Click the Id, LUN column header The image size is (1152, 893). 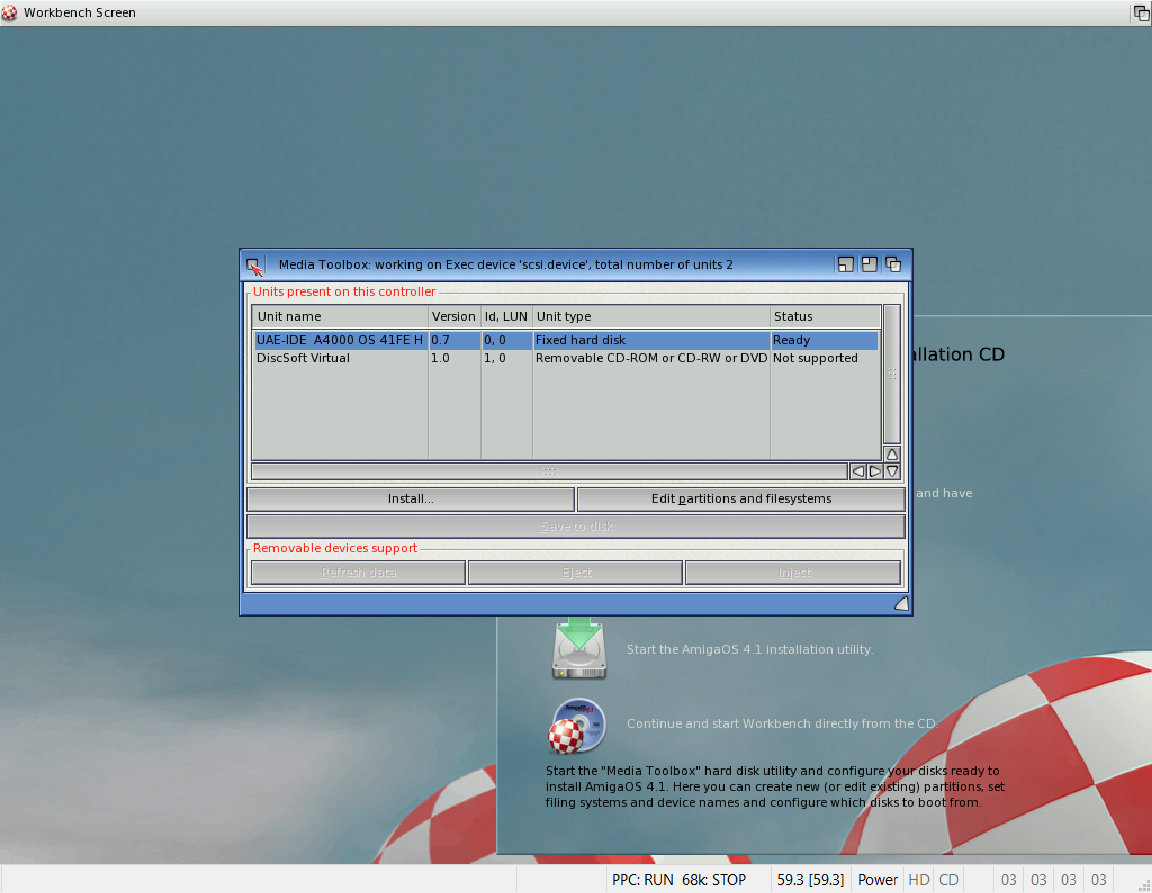click(506, 317)
